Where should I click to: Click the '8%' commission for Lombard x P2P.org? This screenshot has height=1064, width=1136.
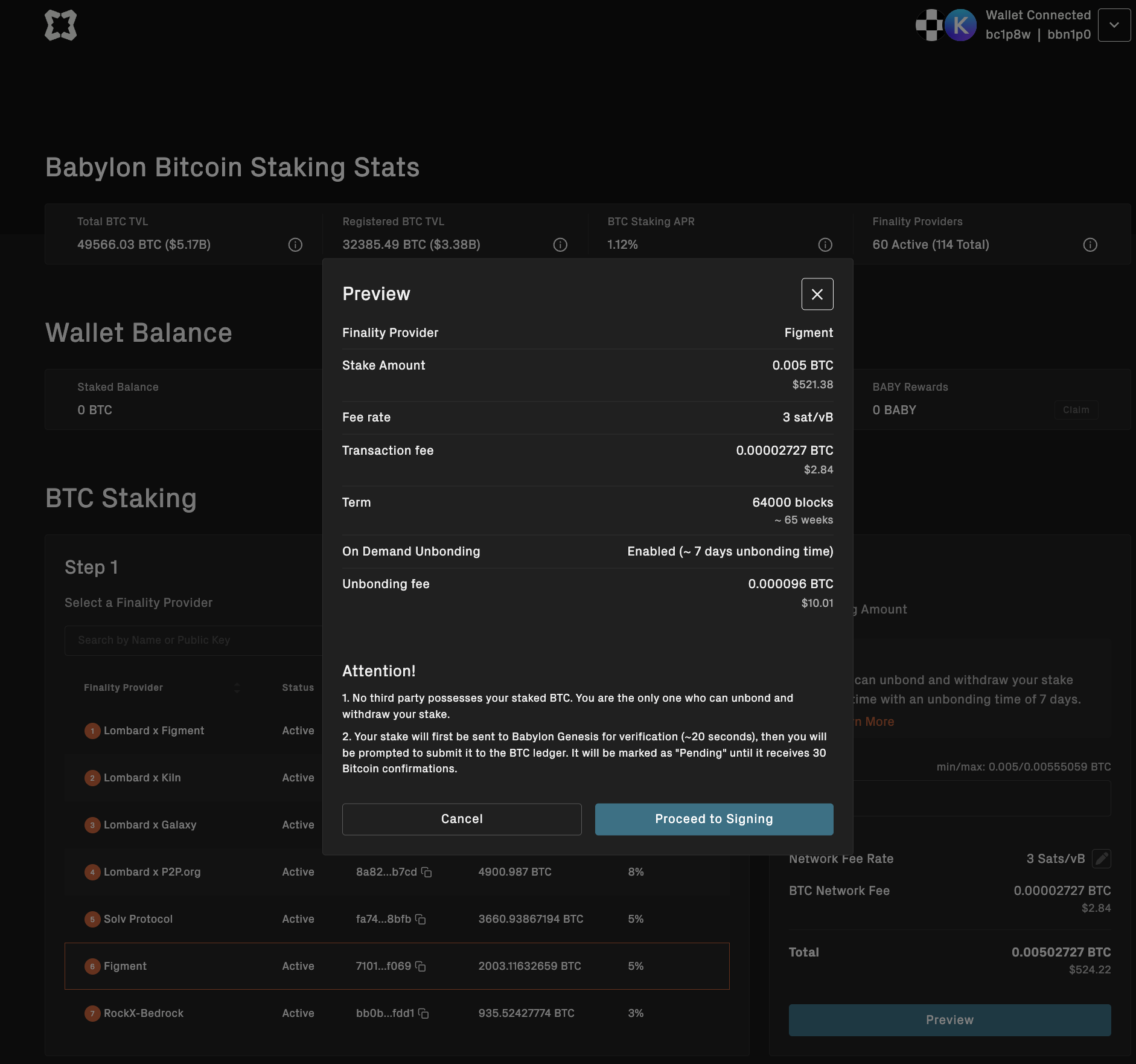pos(636,872)
